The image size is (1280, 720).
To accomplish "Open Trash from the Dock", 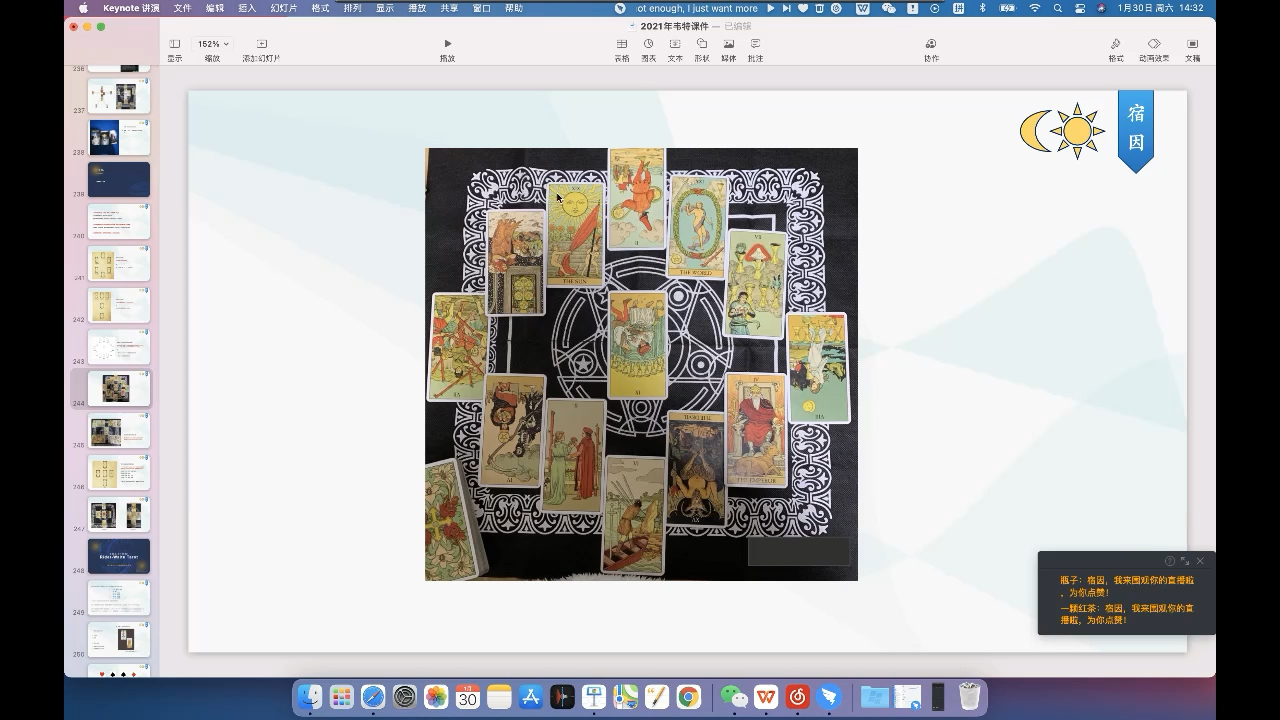I will click(x=969, y=697).
